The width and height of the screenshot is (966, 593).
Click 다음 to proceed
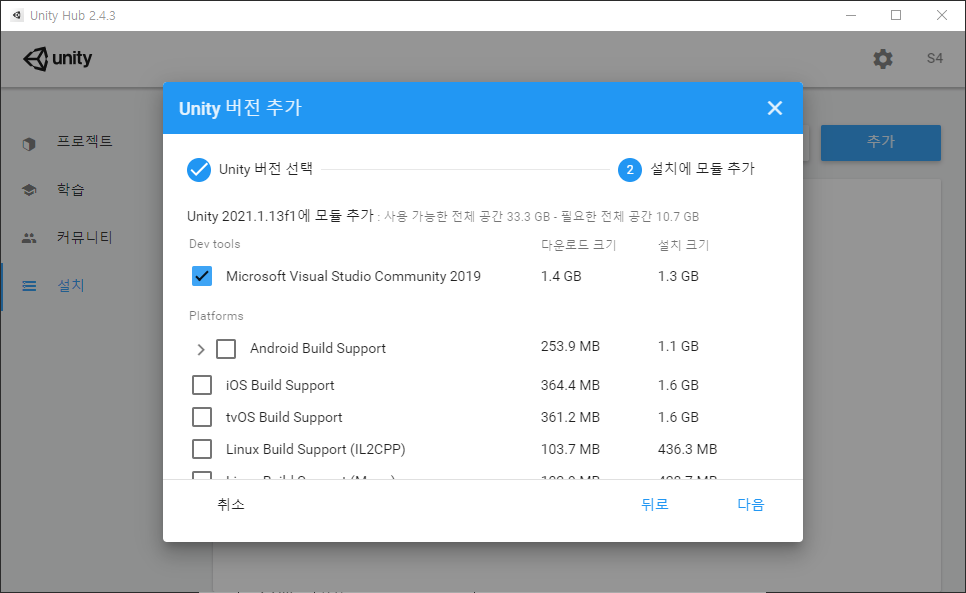click(x=751, y=504)
